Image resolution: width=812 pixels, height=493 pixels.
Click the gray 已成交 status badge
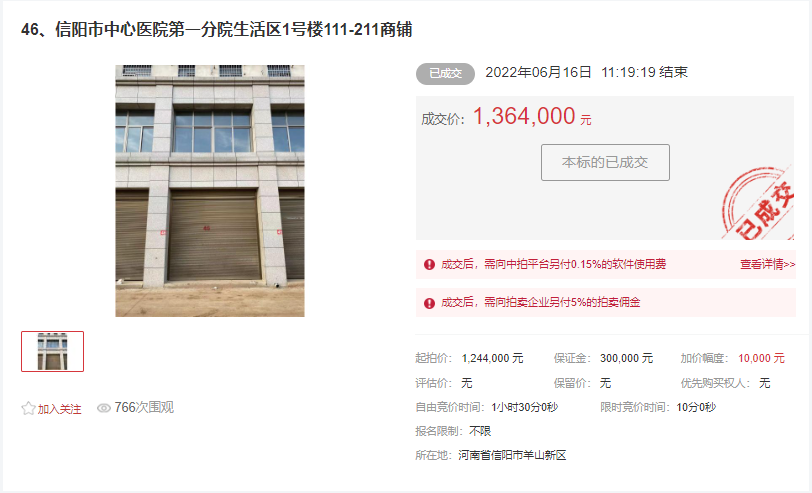tap(445, 74)
